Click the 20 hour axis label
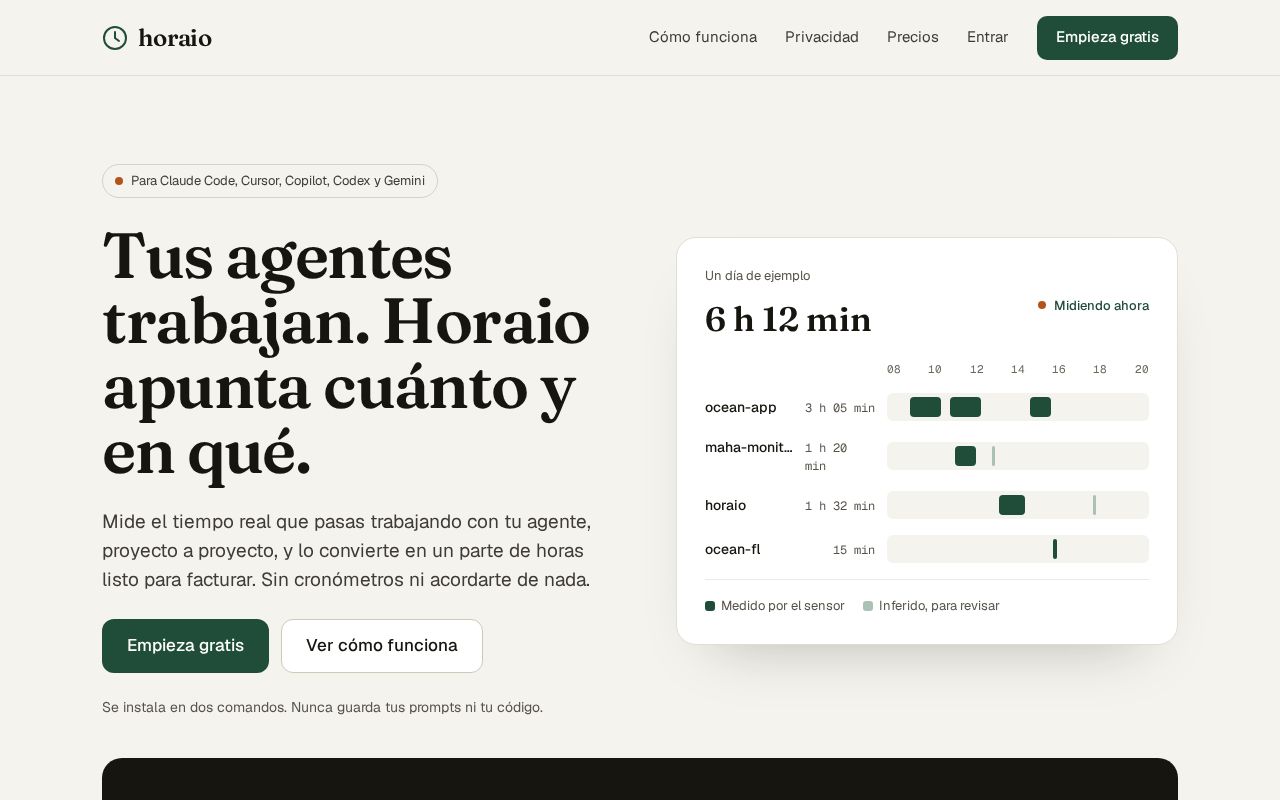 point(1142,370)
